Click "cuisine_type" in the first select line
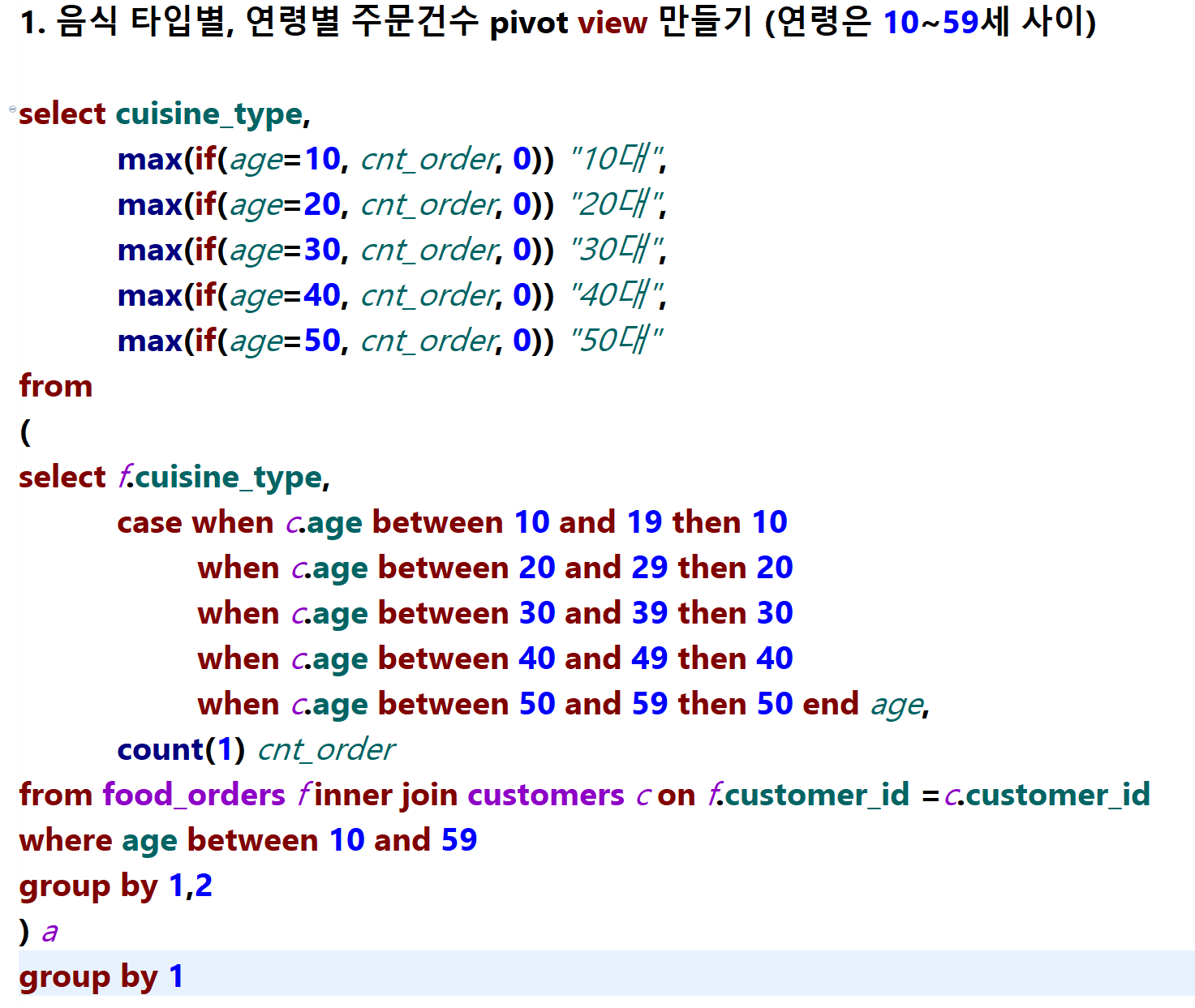The height and width of the screenshot is (1008, 1195). click(209, 114)
